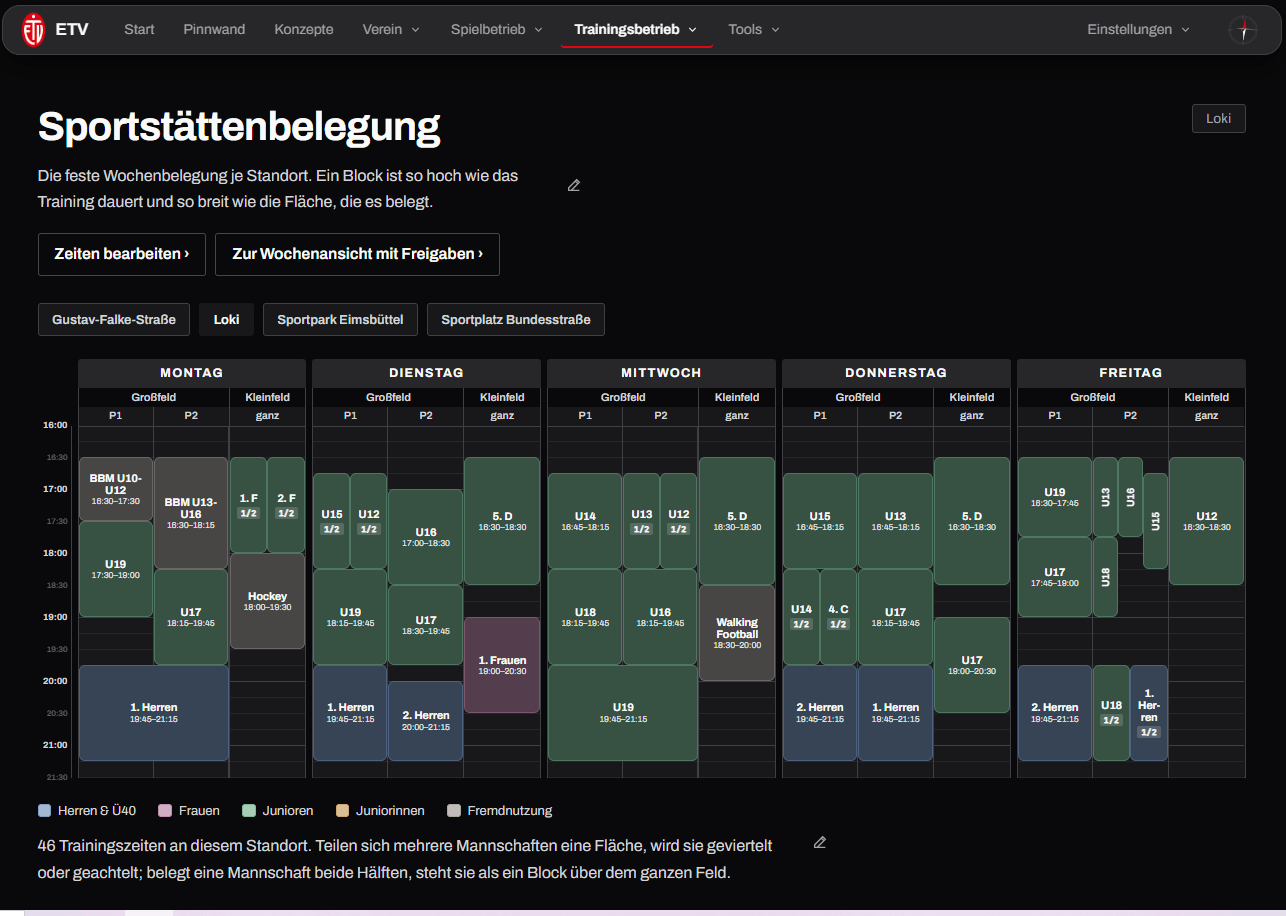Switch to the Gustav-Falke-Straße location tab
The height and width of the screenshot is (916, 1286).
[x=114, y=320]
